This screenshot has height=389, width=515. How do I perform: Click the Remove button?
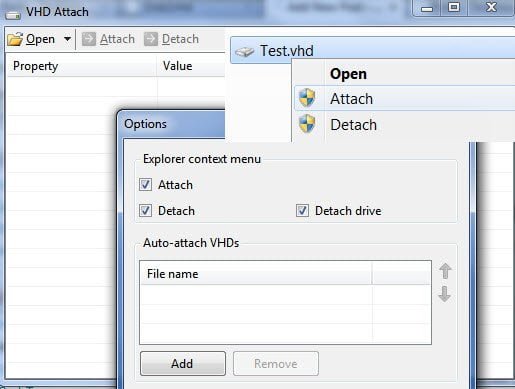click(x=276, y=364)
